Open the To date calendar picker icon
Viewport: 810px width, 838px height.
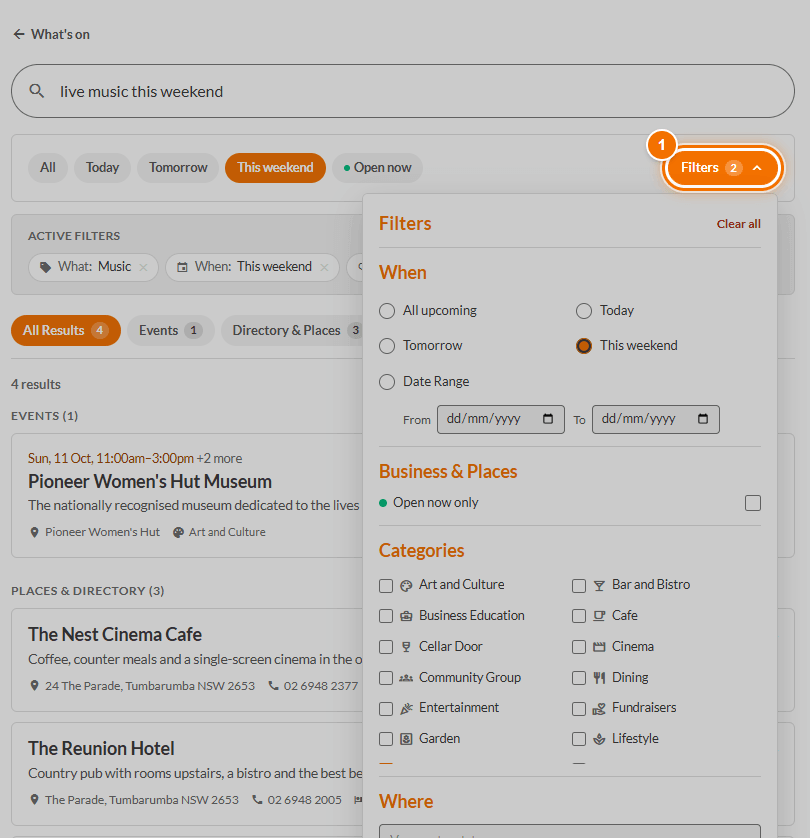click(703, 418)
